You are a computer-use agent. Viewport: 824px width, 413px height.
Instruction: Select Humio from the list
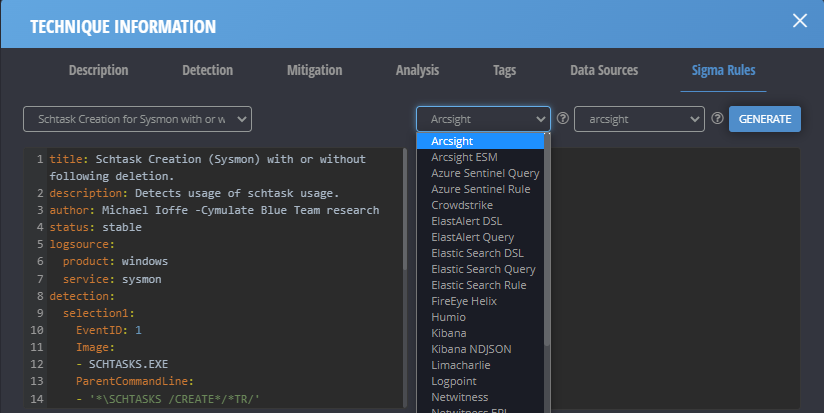click(x=480, y=317)
